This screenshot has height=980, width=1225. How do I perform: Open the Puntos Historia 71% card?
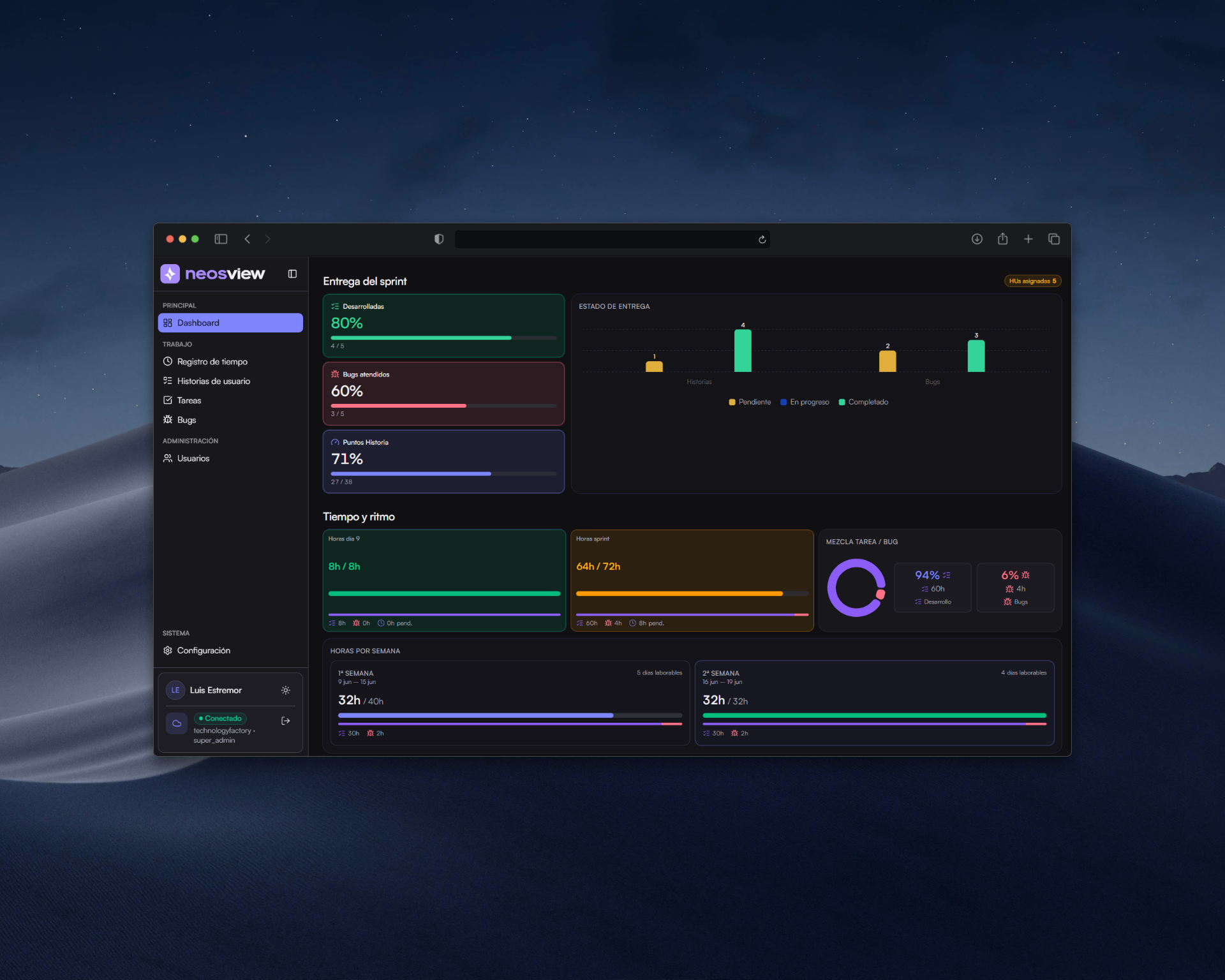pyautogui.click(x=443, y=462)
